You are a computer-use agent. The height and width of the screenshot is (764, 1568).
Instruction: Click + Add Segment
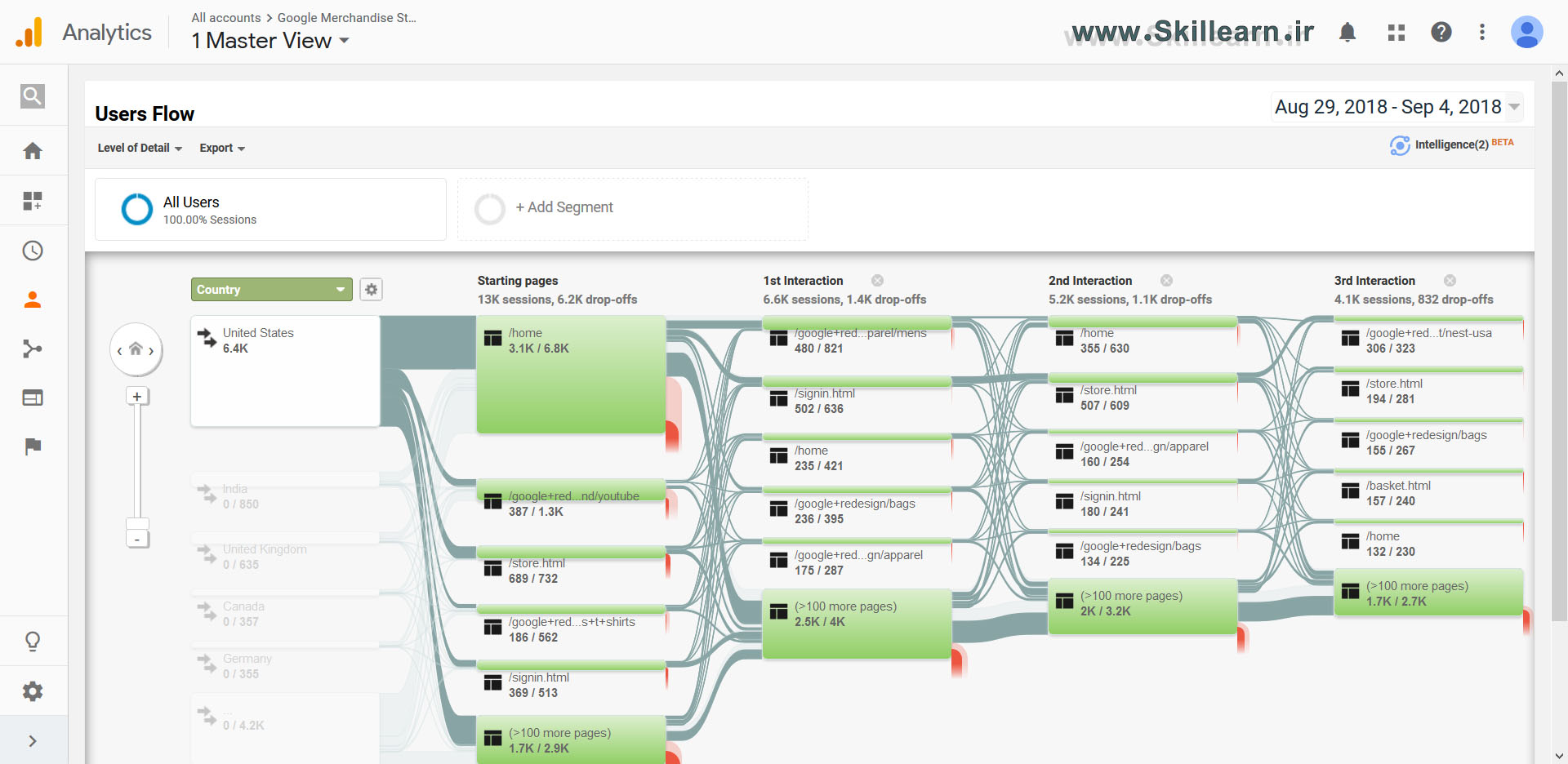[x=633, y=210]
